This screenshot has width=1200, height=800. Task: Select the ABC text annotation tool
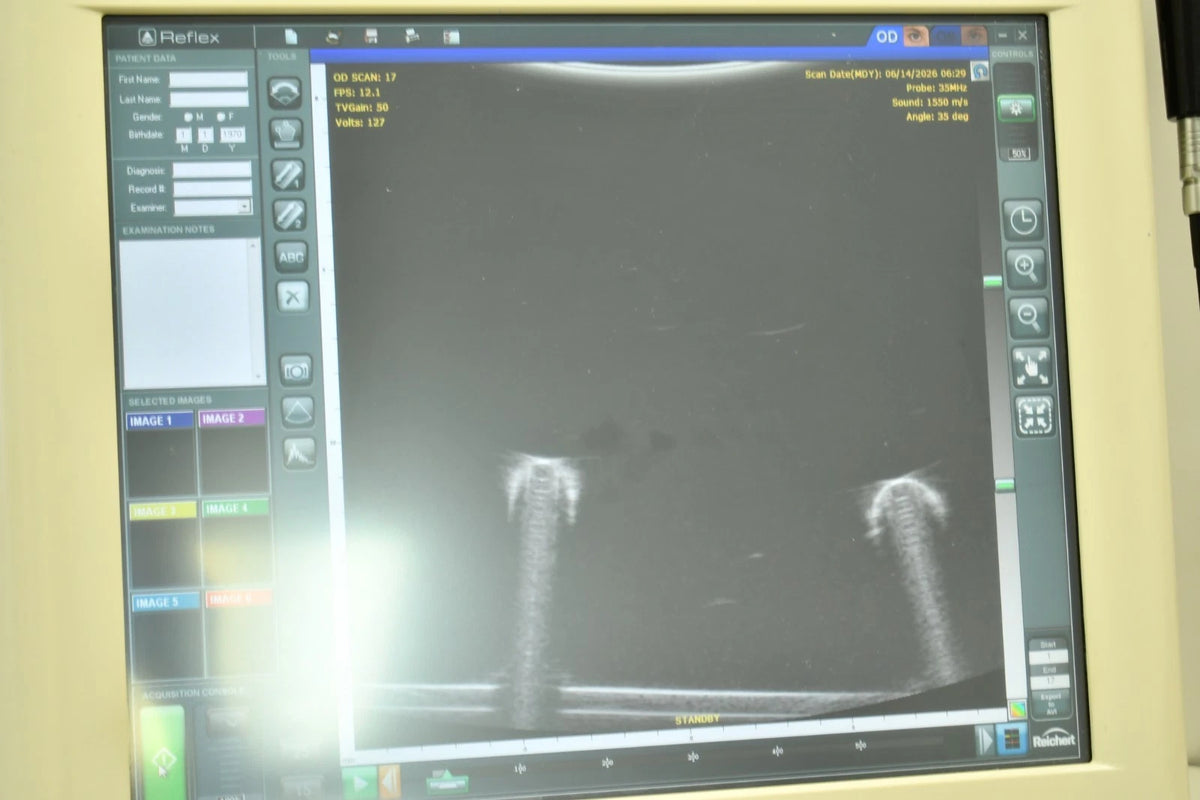[291, 256]
